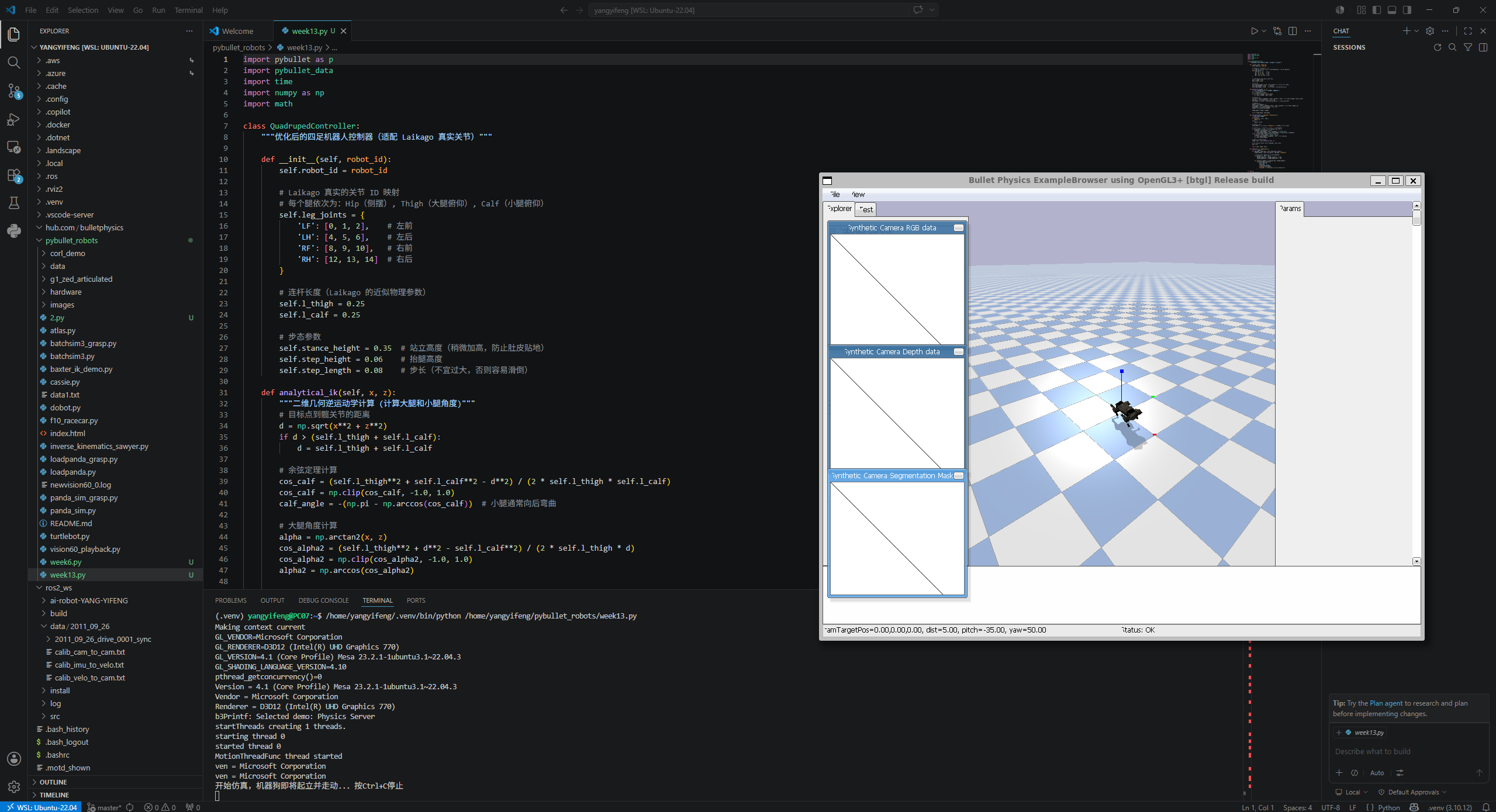Open Customize Layout icon in title bar

point(1362,10)
